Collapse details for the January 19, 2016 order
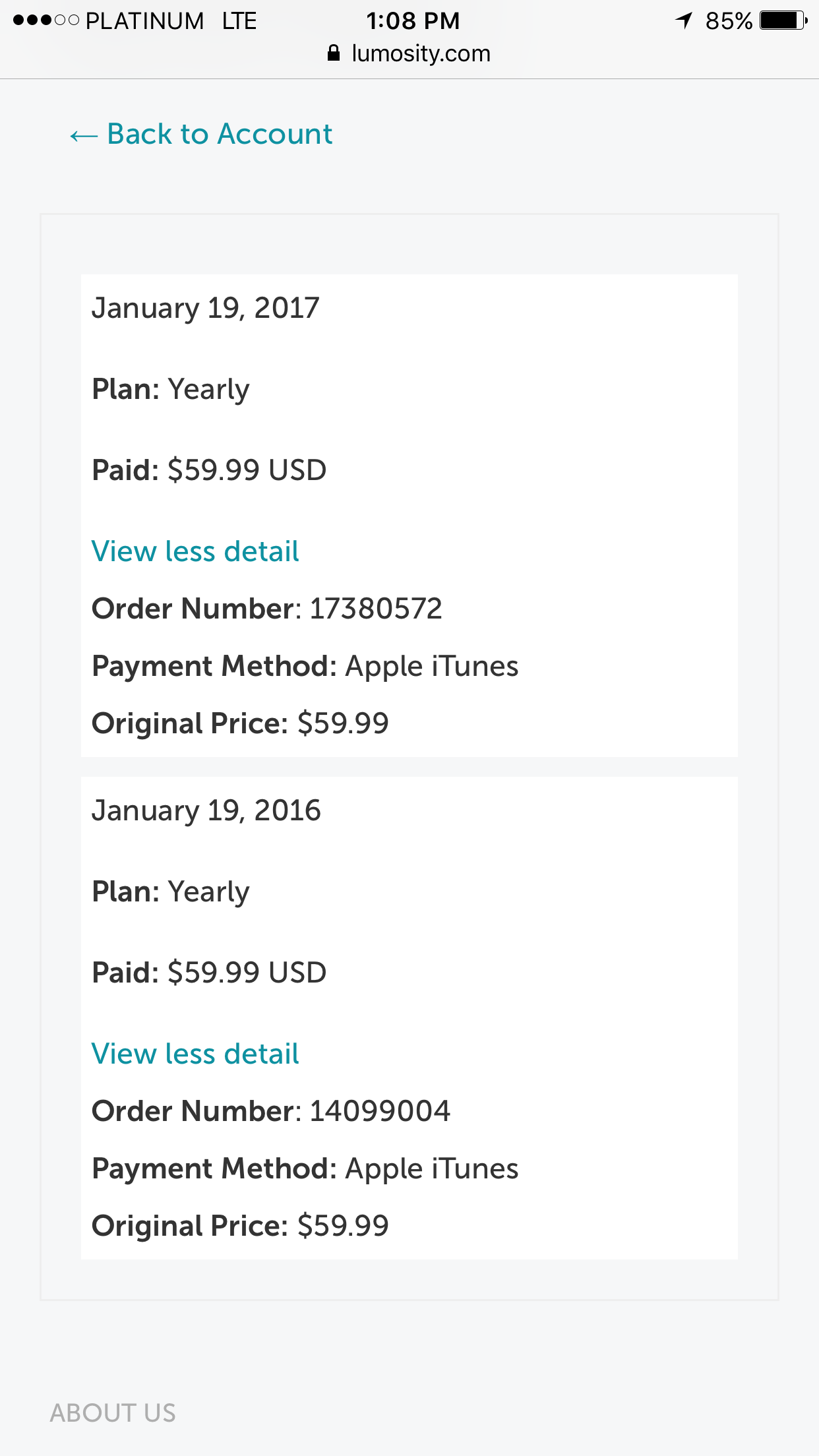819x1456 pixels. coord(195,1054)
